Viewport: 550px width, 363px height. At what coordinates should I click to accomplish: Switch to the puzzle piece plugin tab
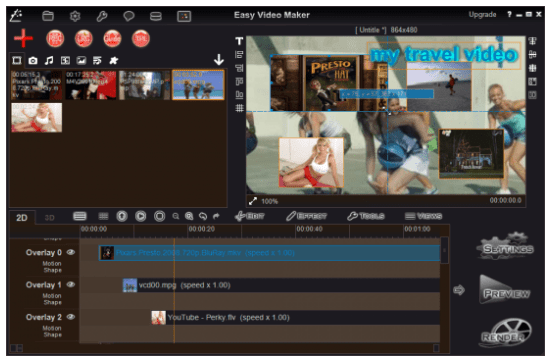tap(113, 61)
